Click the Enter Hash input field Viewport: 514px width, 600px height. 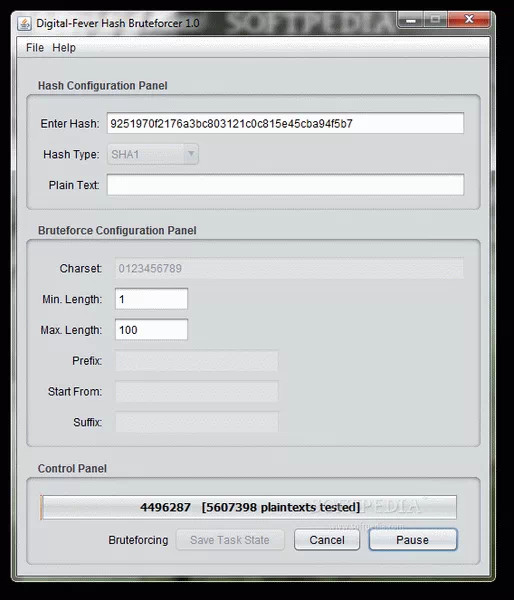coord(285,123)
